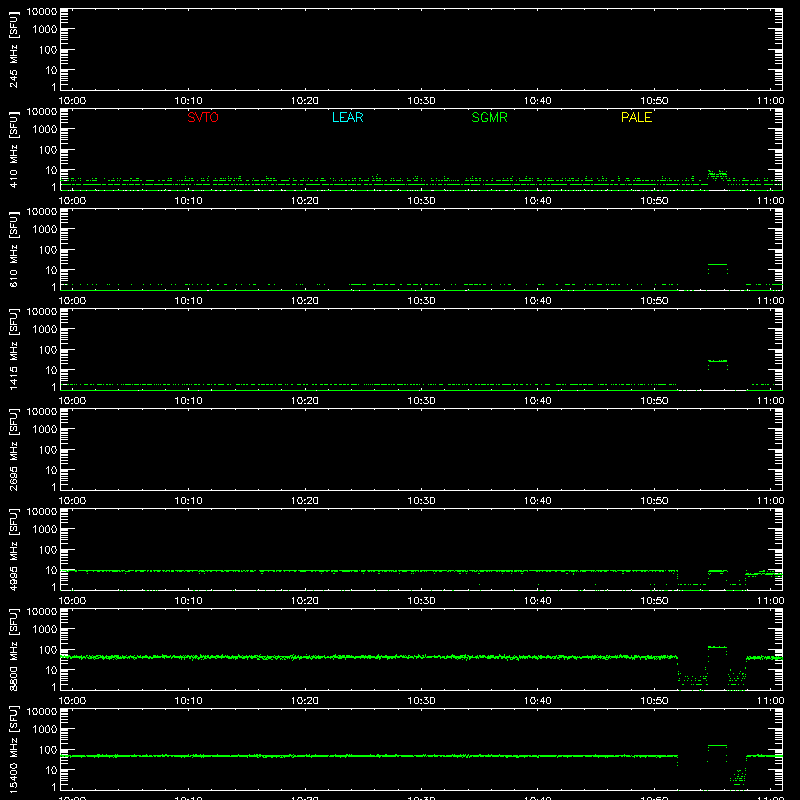The height and width of the screenshot is (800, 800).
Task: Click 10:50 time label under 610 MHz panel
Action: click(654, 301)
